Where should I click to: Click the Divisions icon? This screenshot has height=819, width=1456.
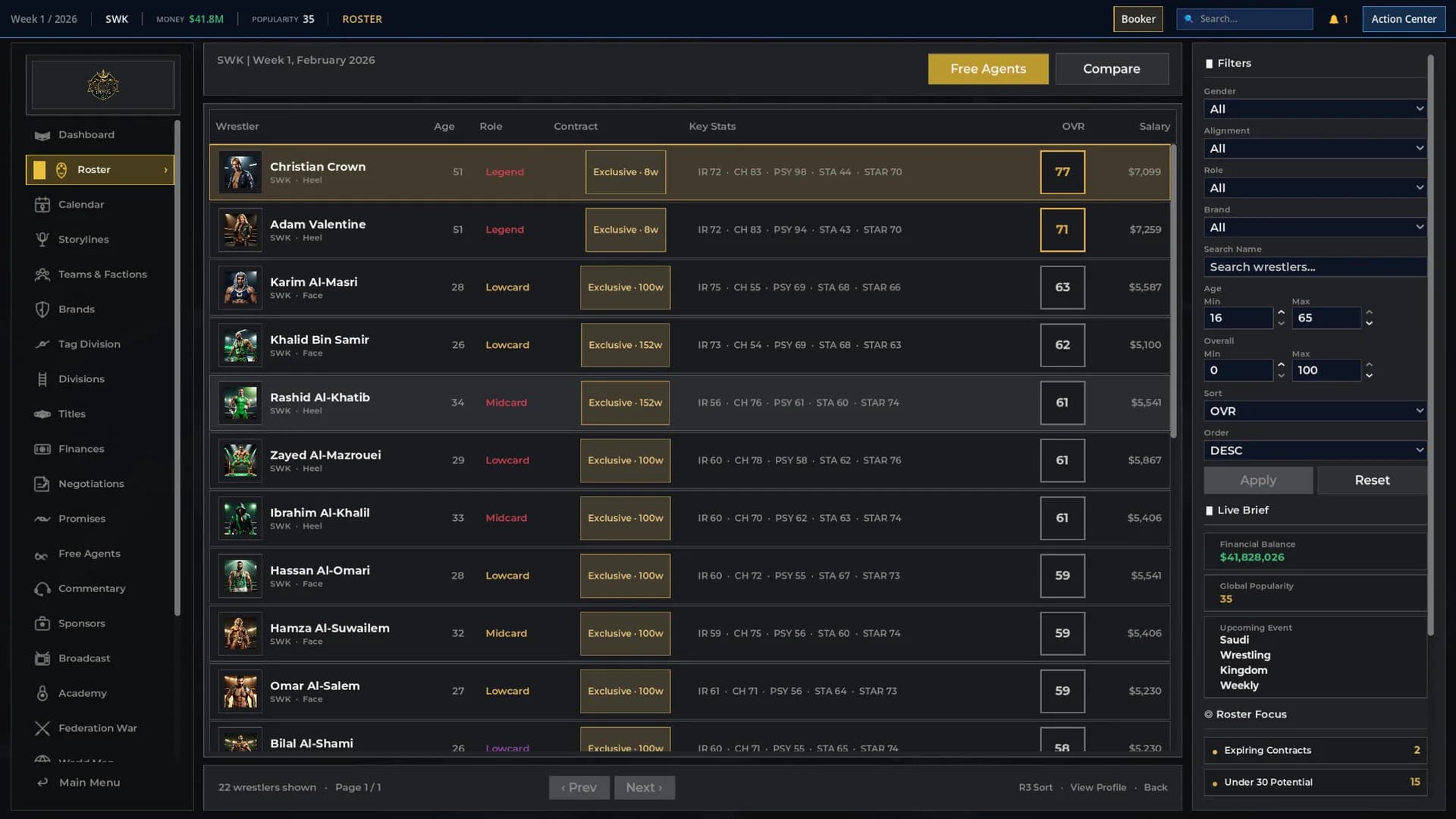[x=42, y=379]
